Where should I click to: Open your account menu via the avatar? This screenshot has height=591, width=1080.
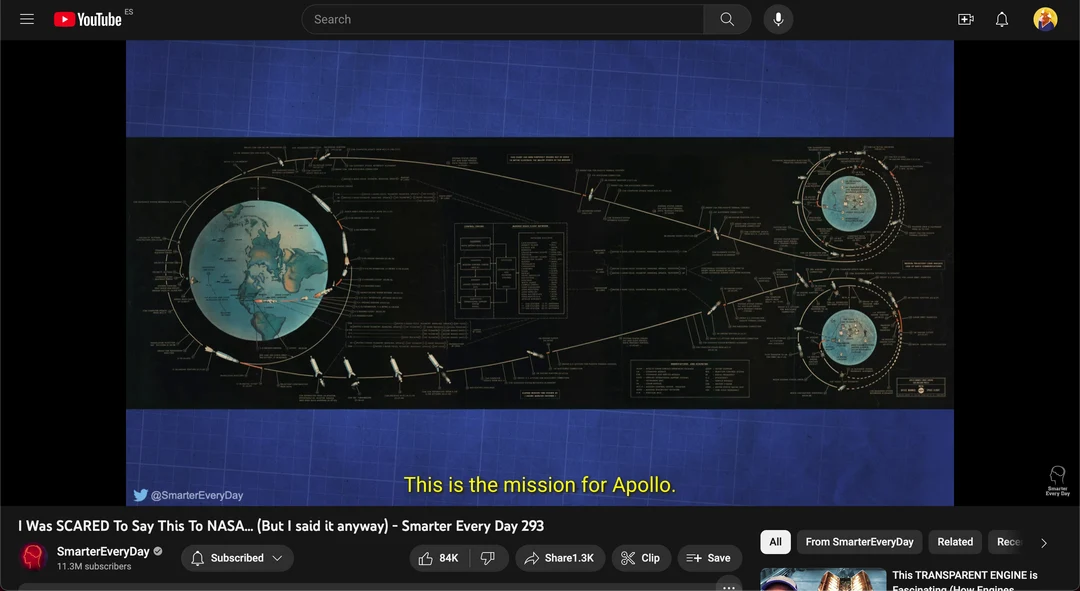coord(1045,18)
